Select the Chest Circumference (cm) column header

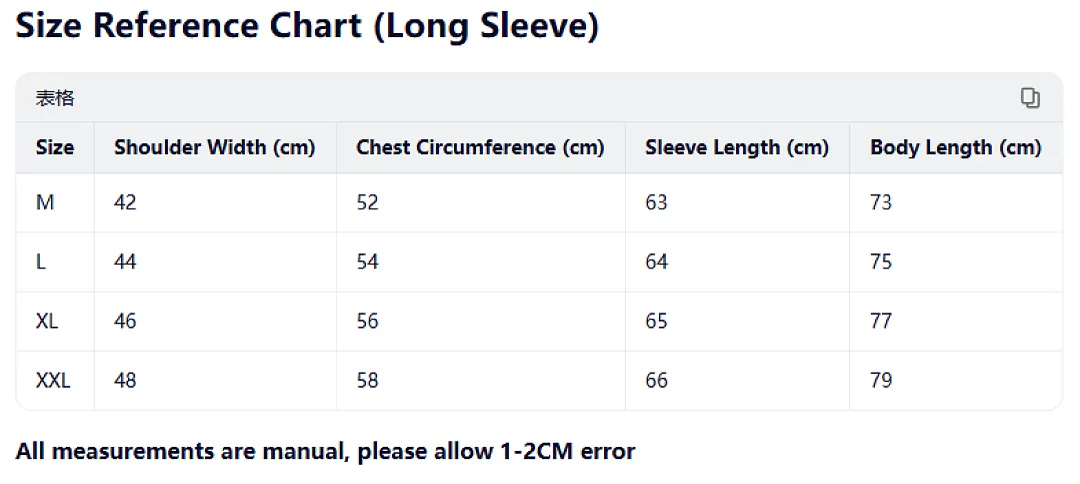coord(480,147)
